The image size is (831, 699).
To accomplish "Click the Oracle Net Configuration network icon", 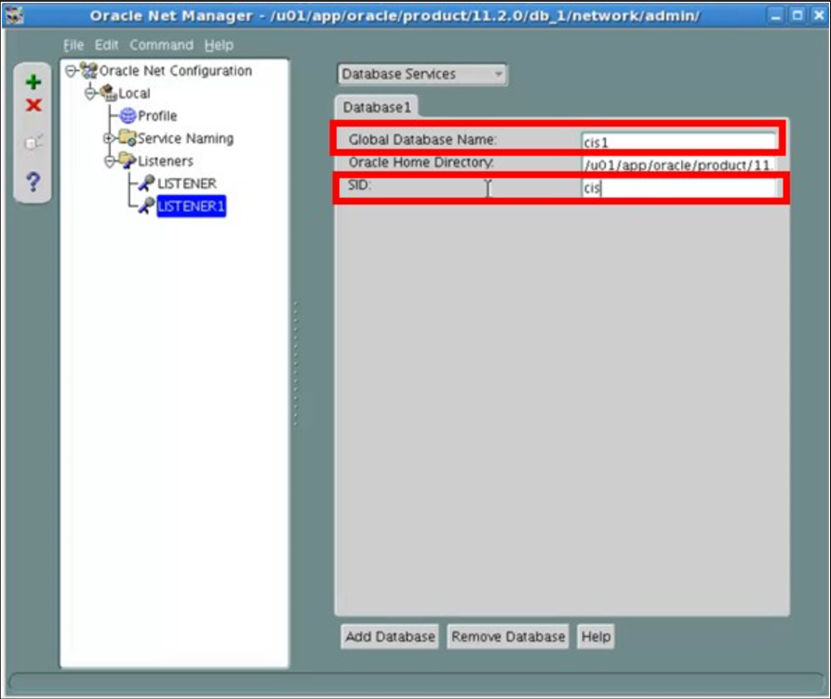I will pos(89,70).
